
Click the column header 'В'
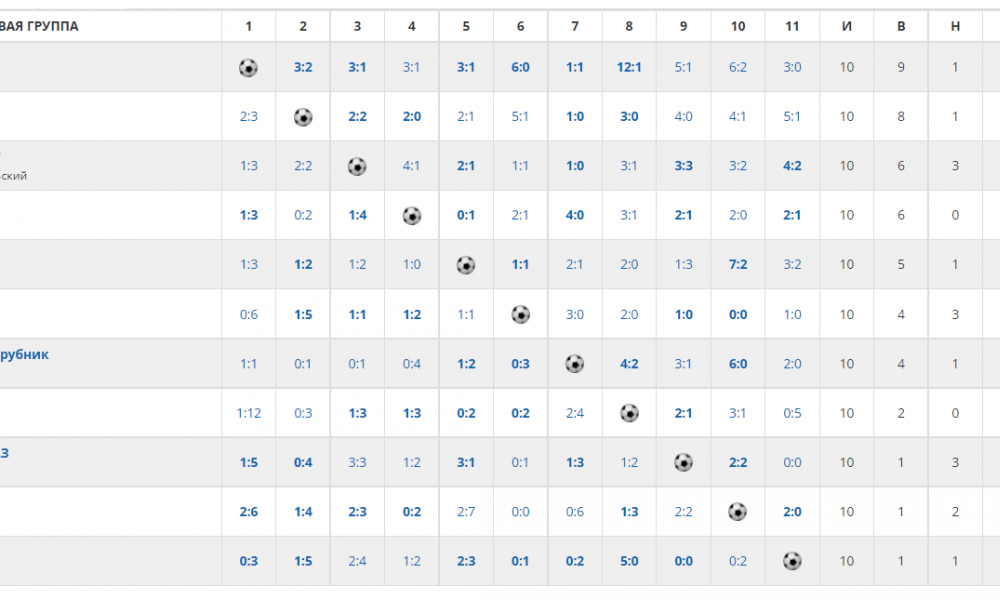click(901, 26)
